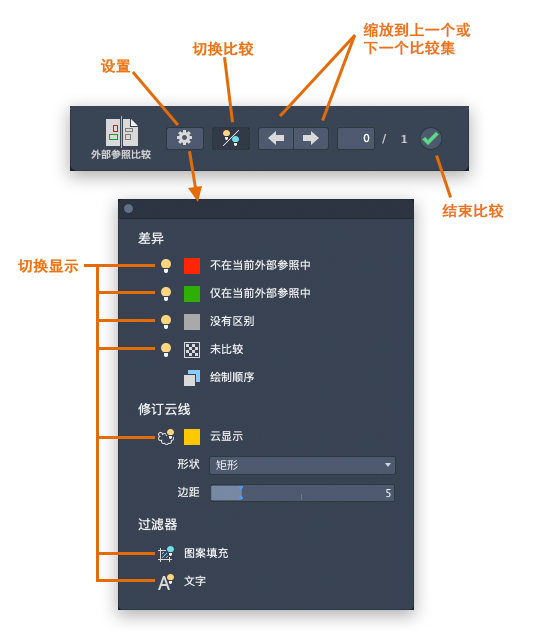End comparison with the green checkmark
This screenshot has width=553, height=631.
[x=431, y=138]
